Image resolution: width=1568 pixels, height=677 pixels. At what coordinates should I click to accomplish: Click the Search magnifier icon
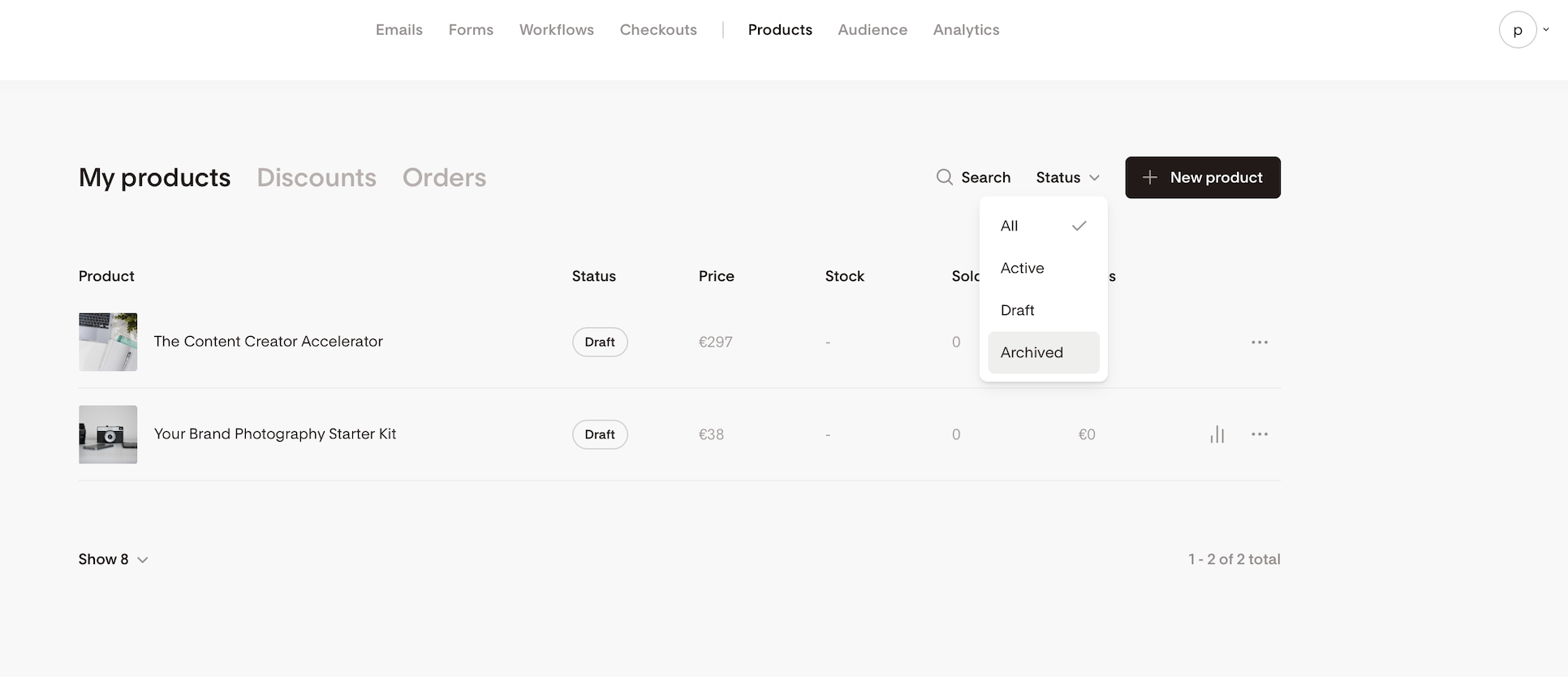tap(944, 177)
